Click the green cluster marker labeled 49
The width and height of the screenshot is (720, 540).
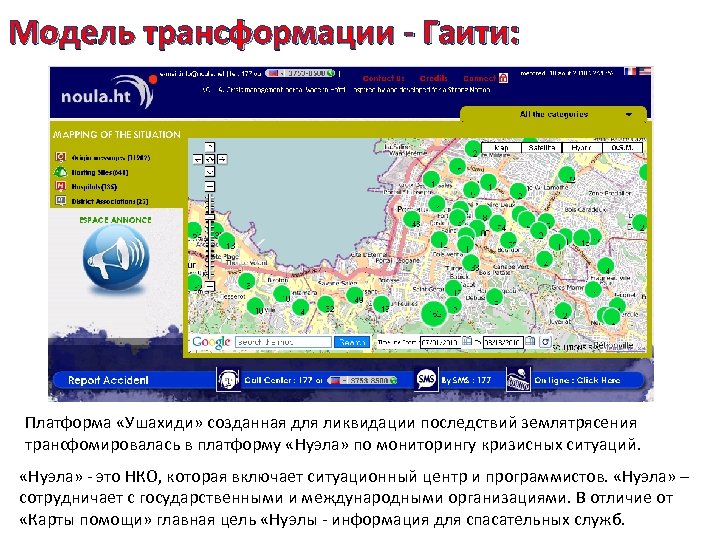(x=354, y=296)
